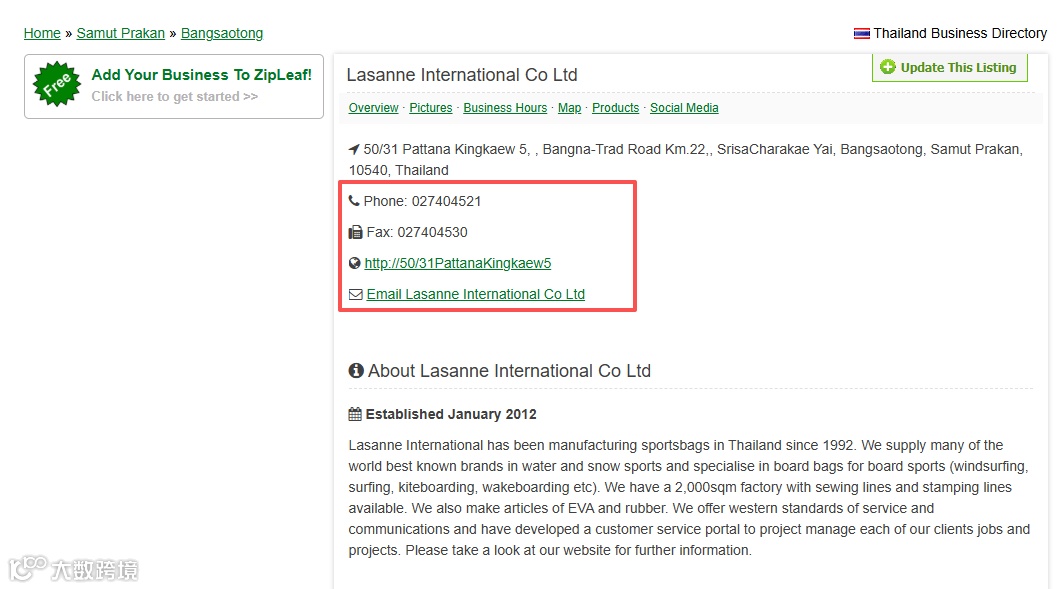
Task: Click the info circle icon by About heading
Action: [356, 370]
